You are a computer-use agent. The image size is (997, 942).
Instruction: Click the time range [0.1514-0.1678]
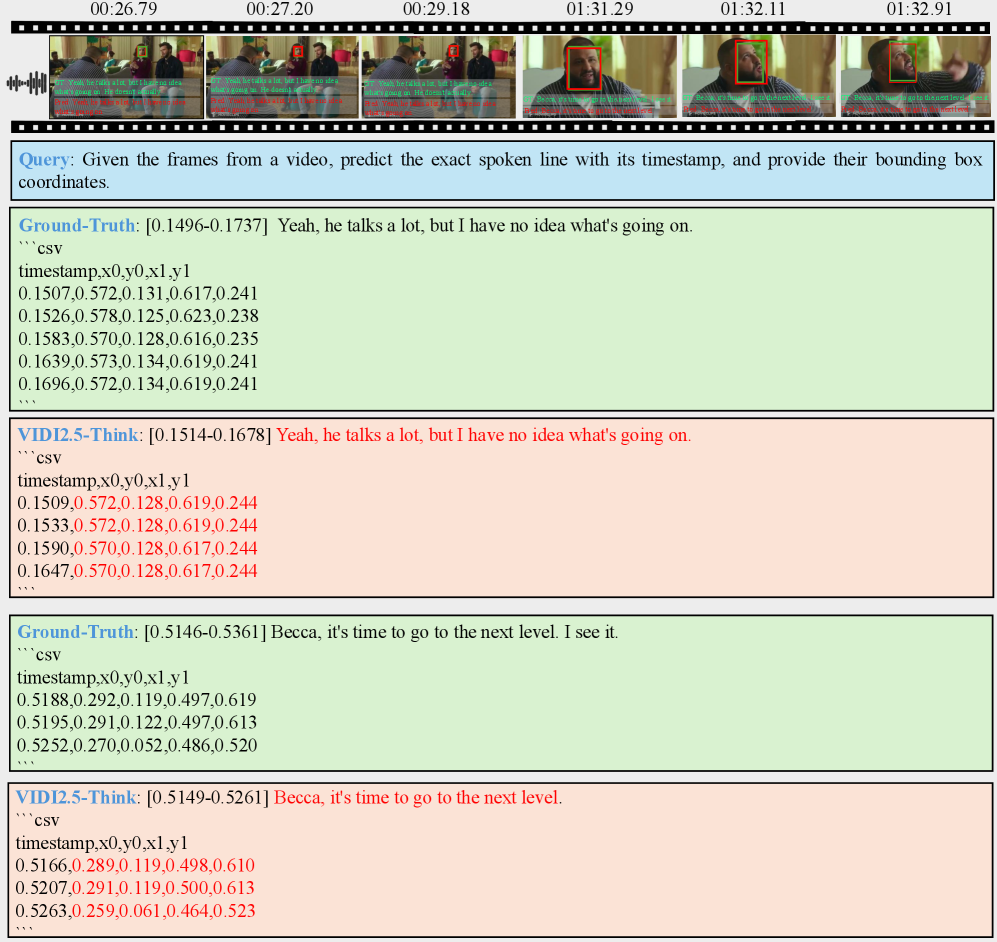pyautogui.click(x=210, y=435)
